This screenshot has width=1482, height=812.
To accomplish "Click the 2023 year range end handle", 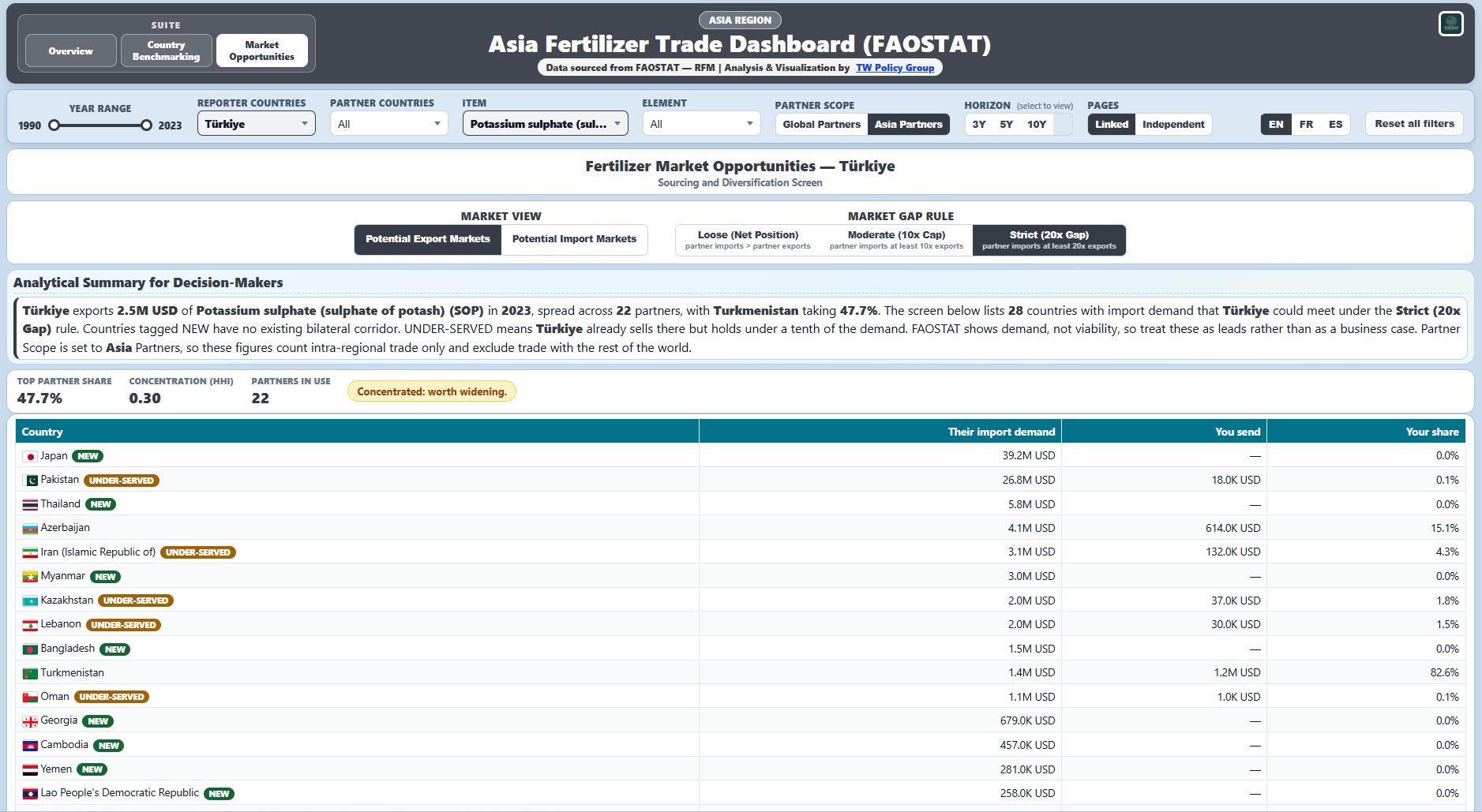I will point(147,125).
